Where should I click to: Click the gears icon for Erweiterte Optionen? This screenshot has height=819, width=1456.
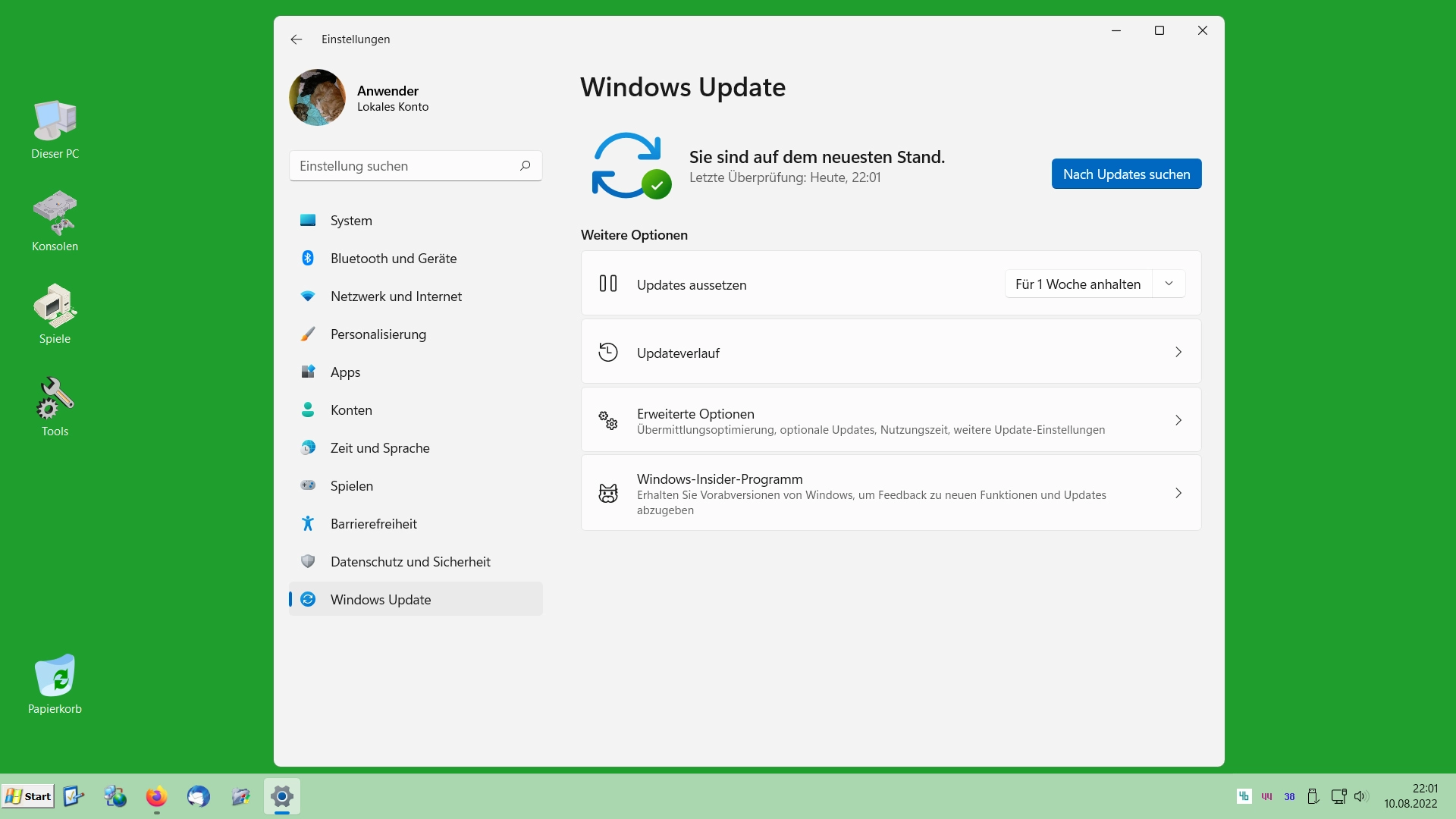pos(608,420)
